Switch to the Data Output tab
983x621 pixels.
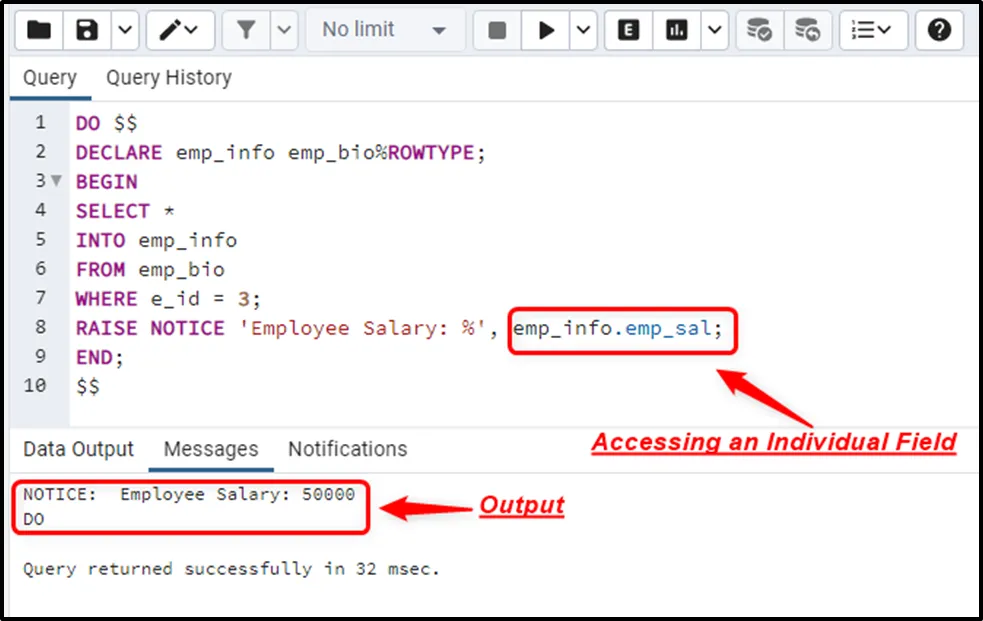click(78, 449)
